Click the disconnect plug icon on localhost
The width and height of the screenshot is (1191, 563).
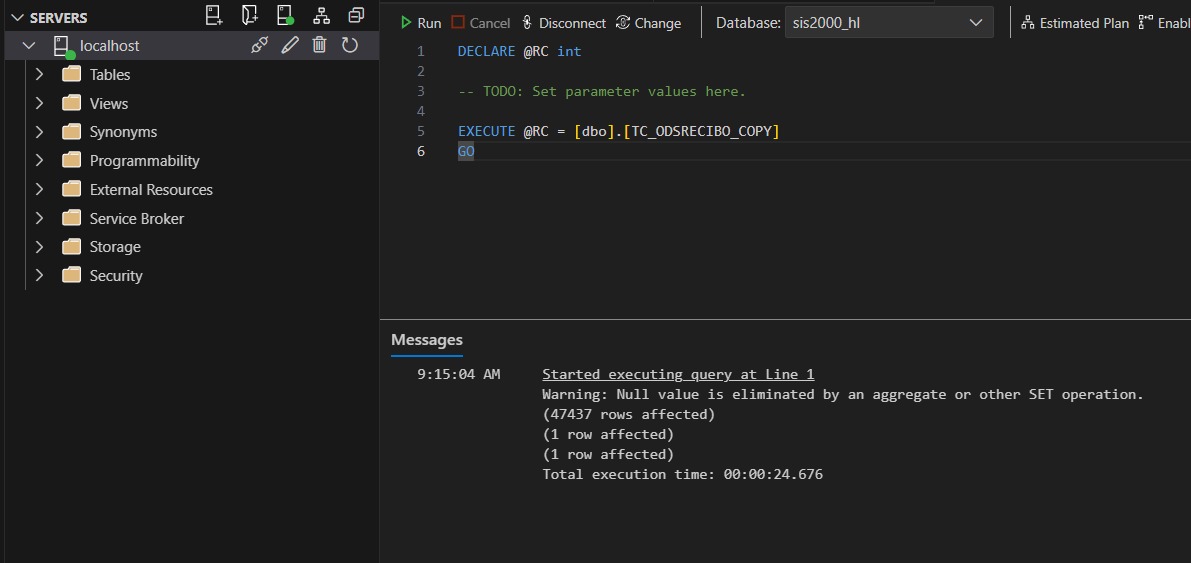coord(259,45)
